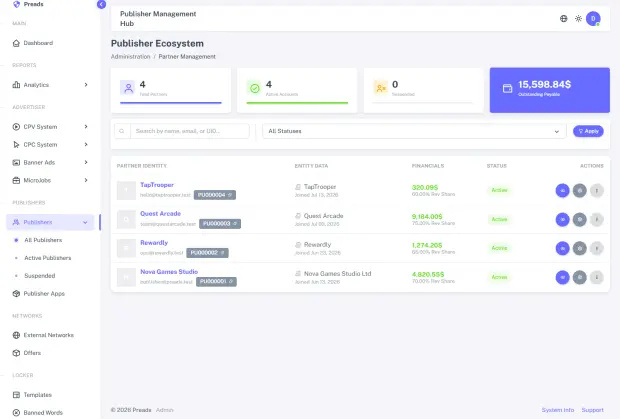Open the Support footer link

[x=592, y=410]
